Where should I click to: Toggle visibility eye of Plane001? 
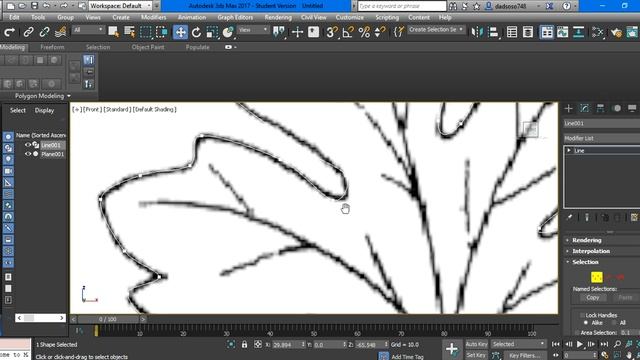[28, 154]
